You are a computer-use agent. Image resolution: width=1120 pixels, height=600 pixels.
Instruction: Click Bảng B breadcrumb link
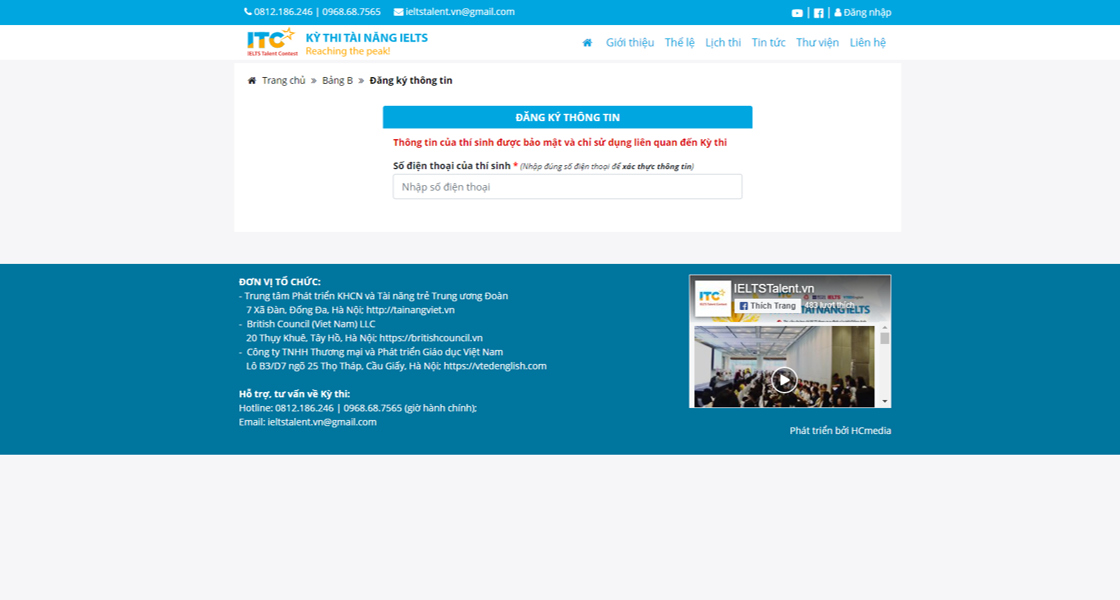(337, 81)
